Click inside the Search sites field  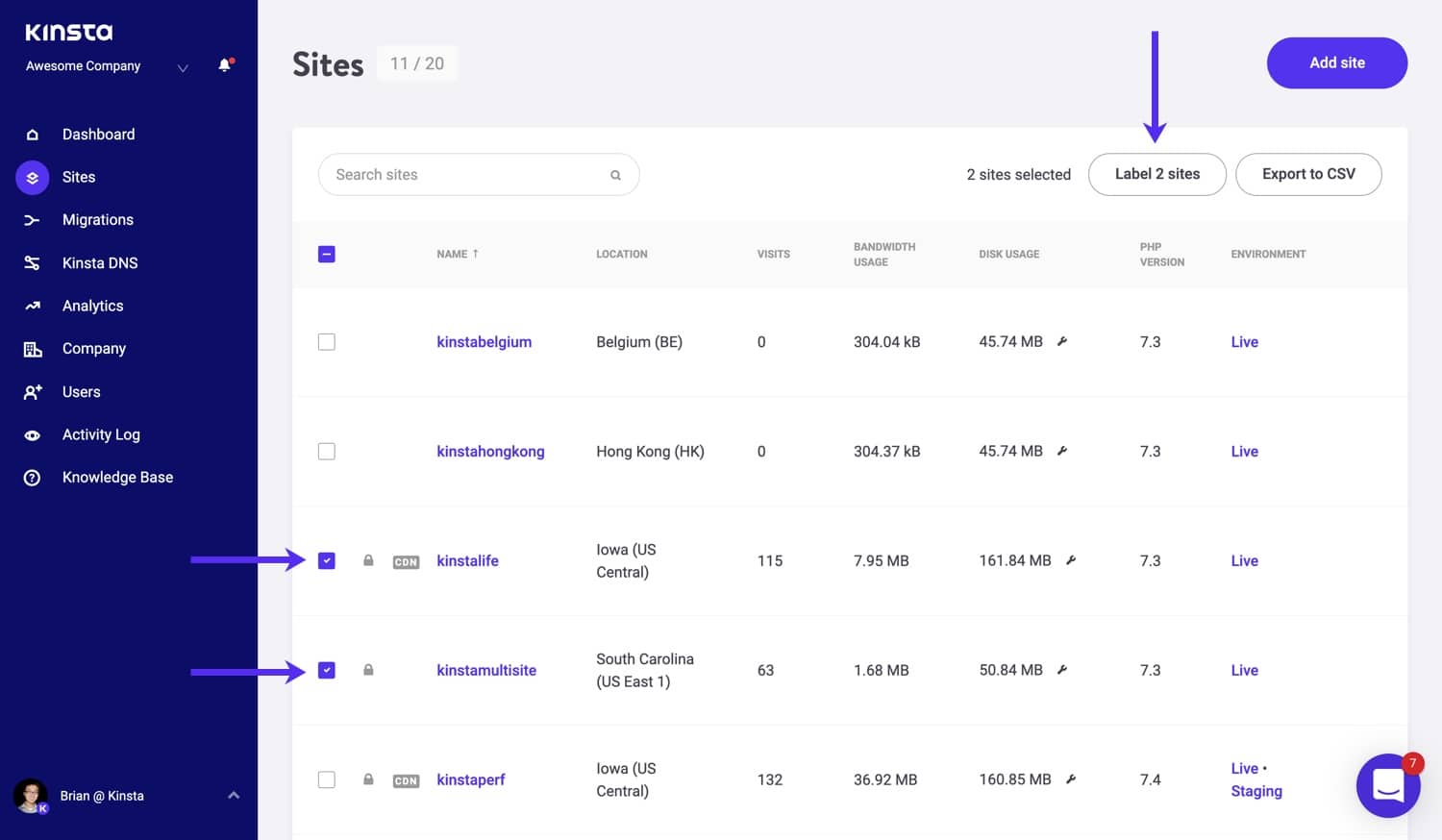(452, 174)
